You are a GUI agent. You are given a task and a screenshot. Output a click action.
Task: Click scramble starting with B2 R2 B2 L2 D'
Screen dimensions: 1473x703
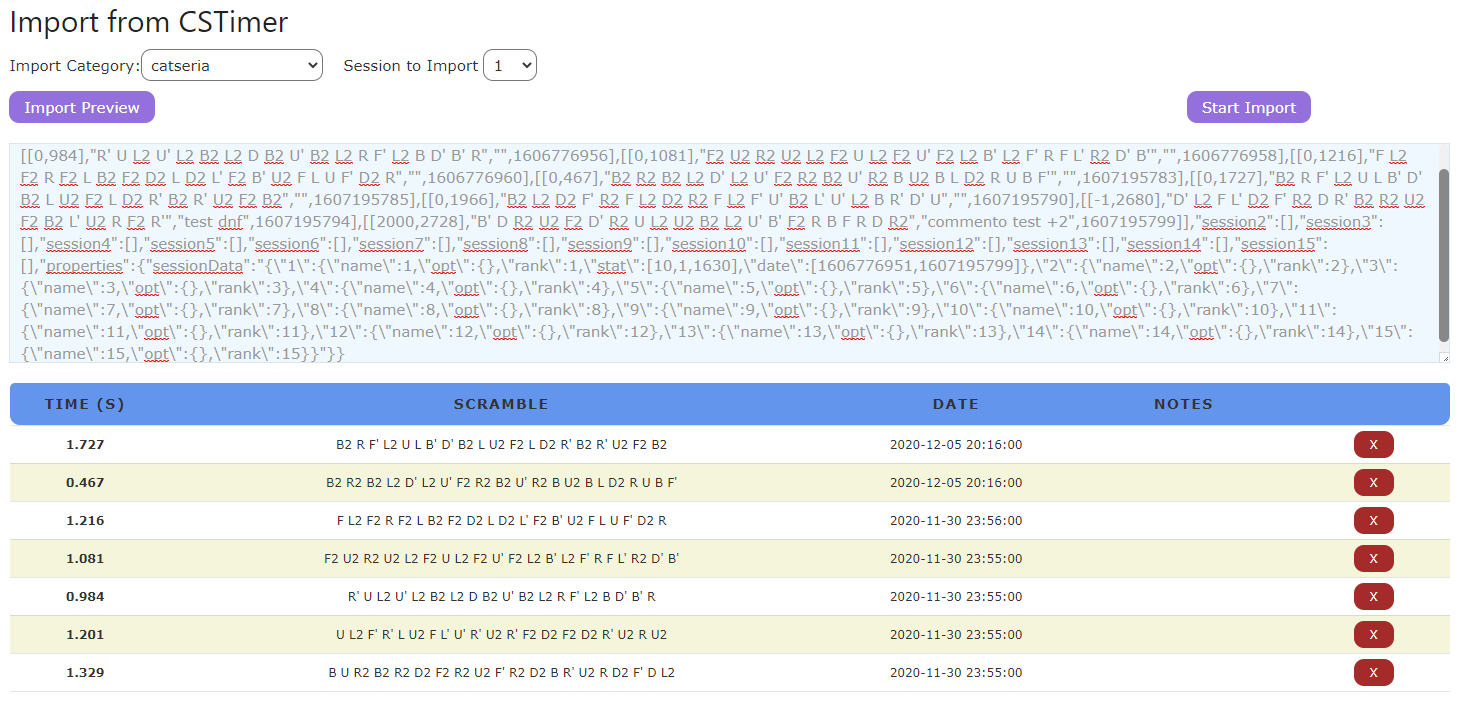coord(501,483)
